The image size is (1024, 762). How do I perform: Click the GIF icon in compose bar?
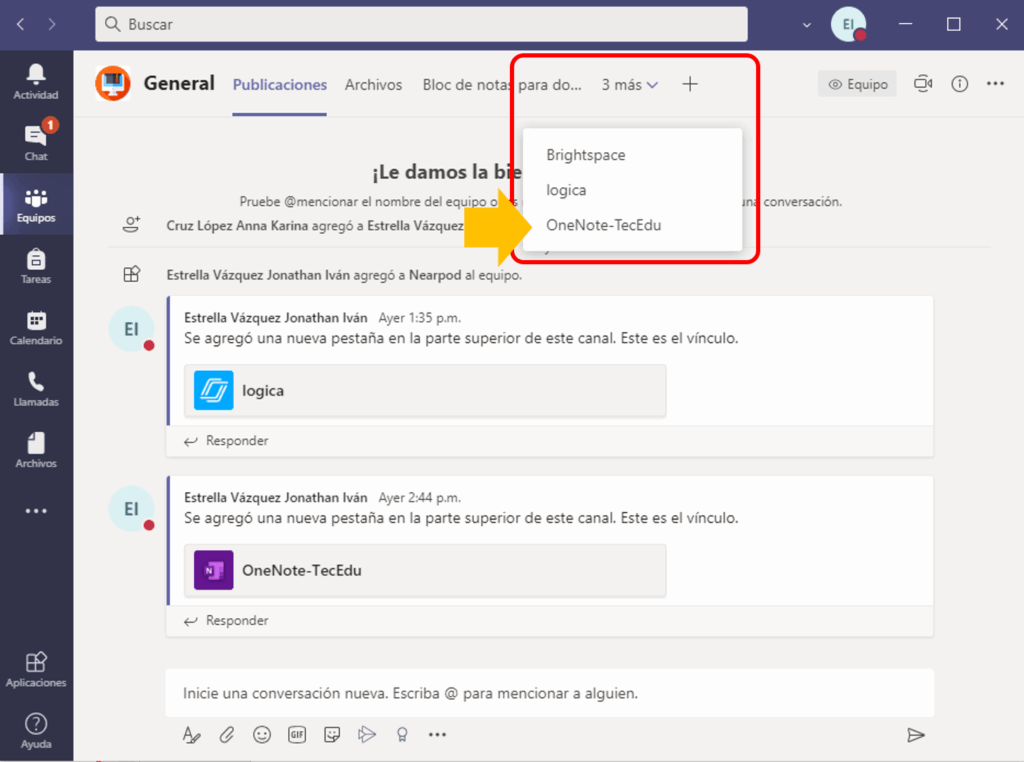[x=297, y=735]
